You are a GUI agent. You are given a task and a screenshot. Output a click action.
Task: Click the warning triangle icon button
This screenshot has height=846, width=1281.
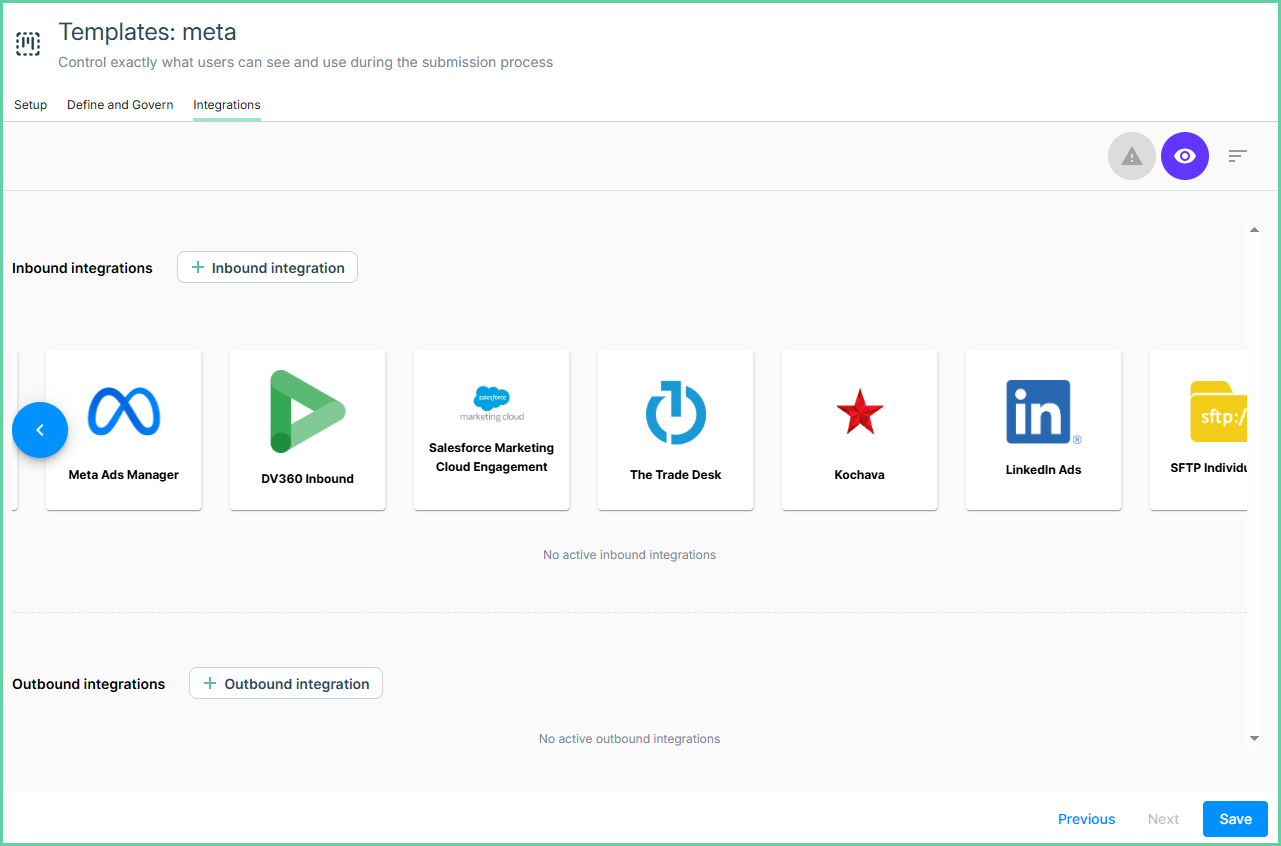1132,156
